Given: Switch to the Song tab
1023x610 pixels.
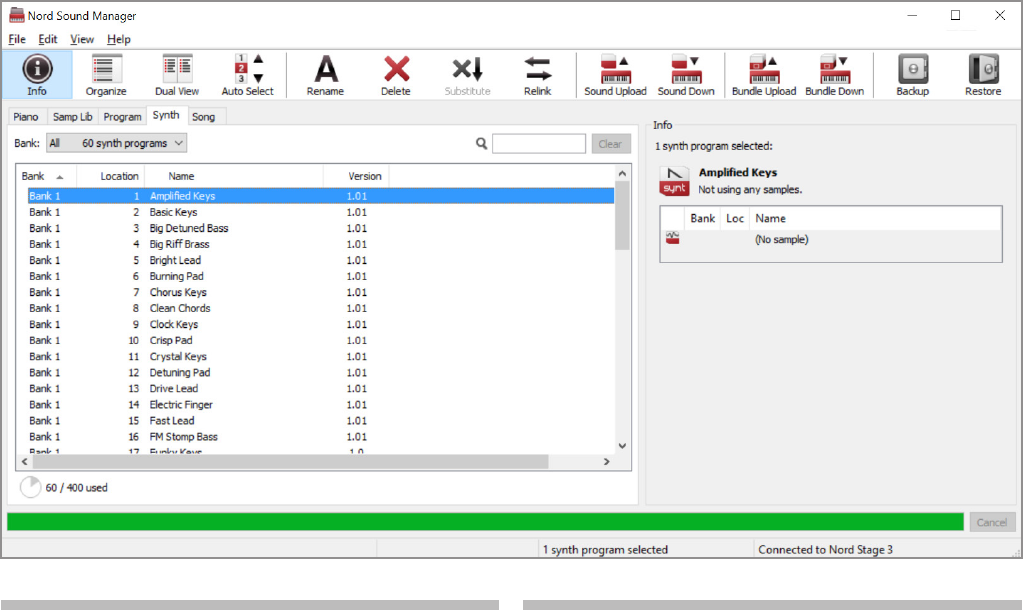Looking at the screenshot, I should pos(204,117).
